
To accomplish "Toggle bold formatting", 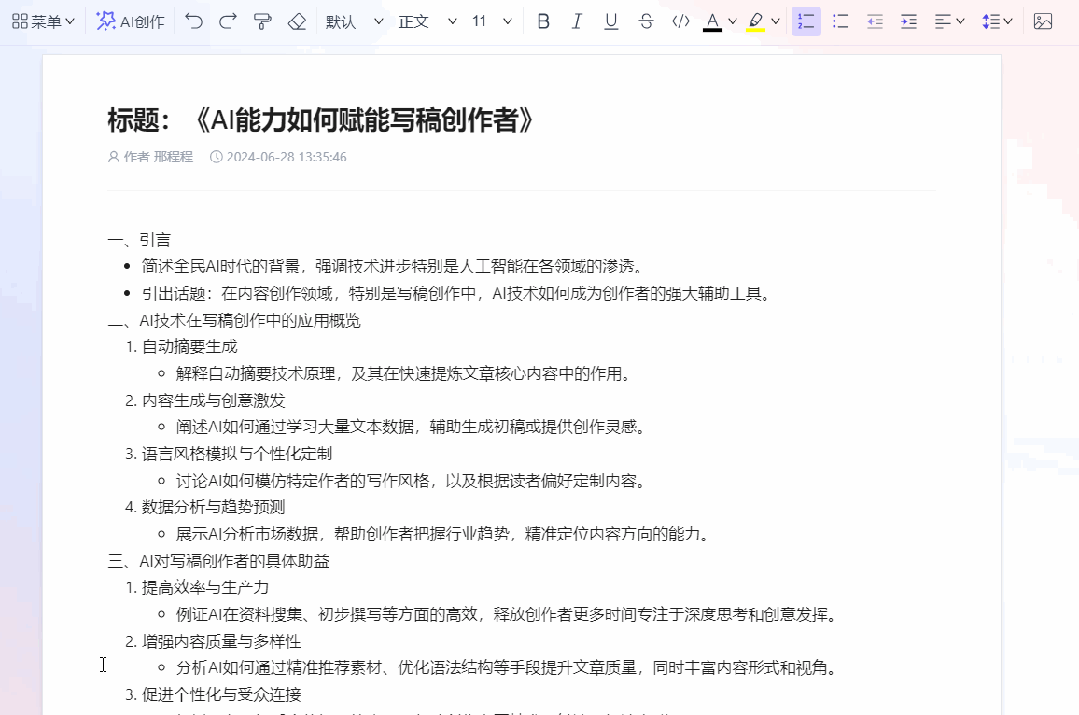I will pyautogui.click(x=543, y=21).
